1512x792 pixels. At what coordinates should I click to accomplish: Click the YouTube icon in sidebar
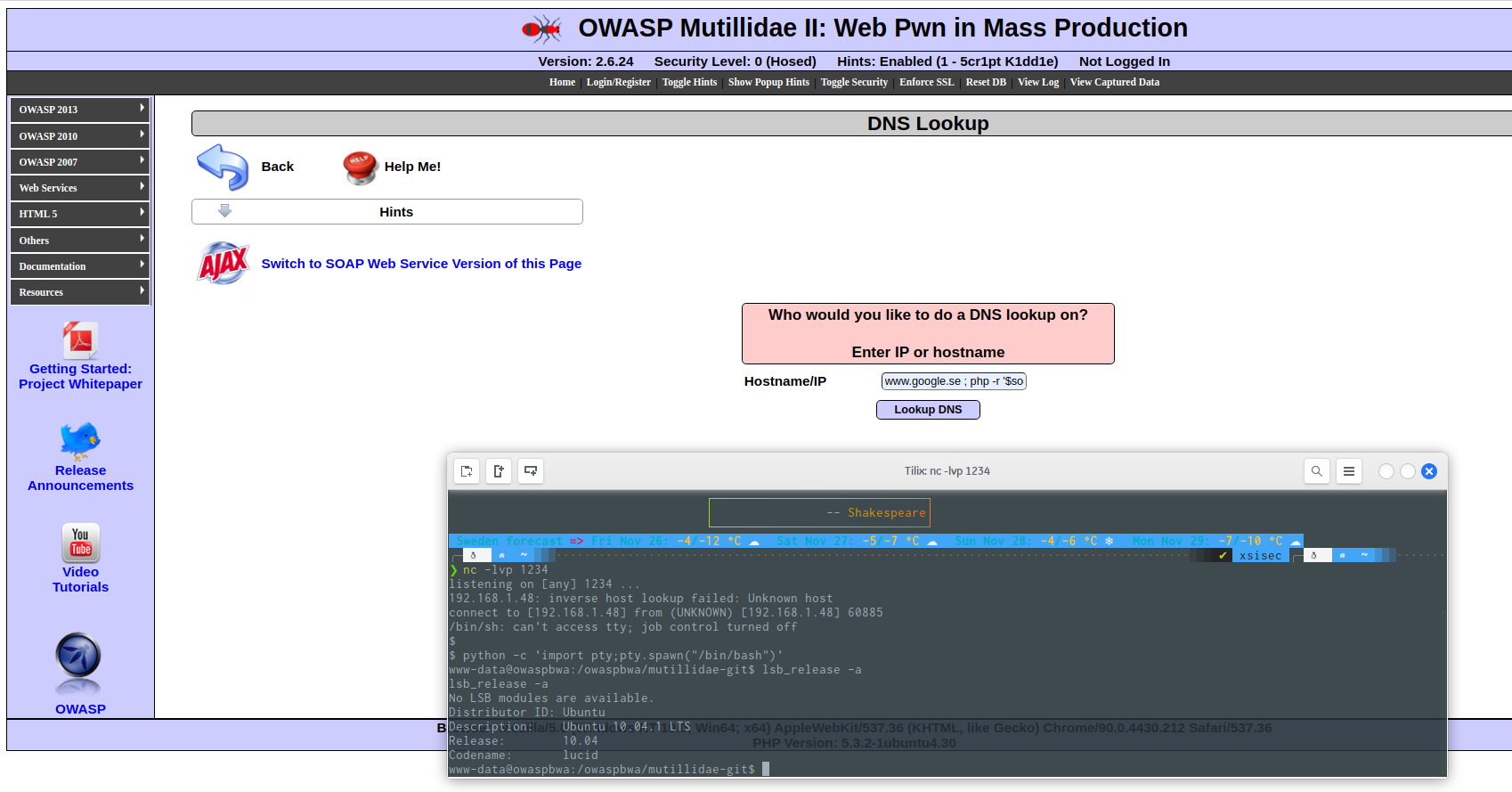(x=80, y=543)
